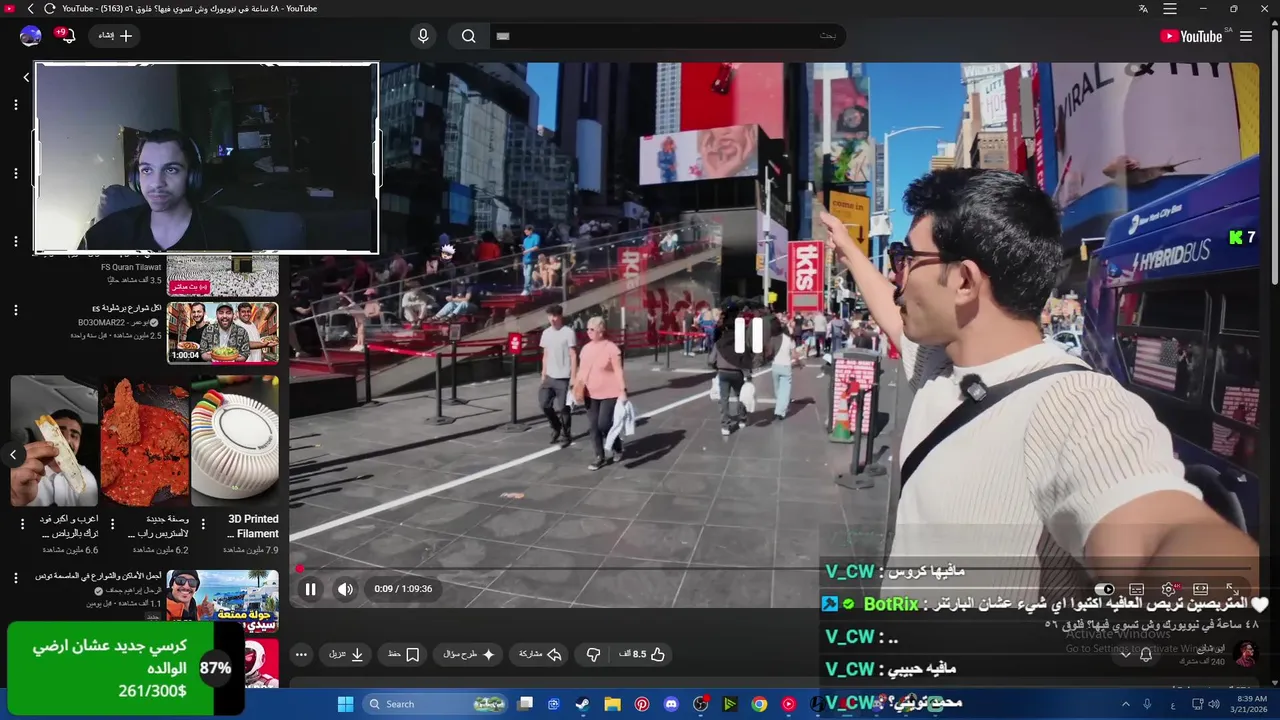Toggle theater mode in the player

tap(1200, 589)
